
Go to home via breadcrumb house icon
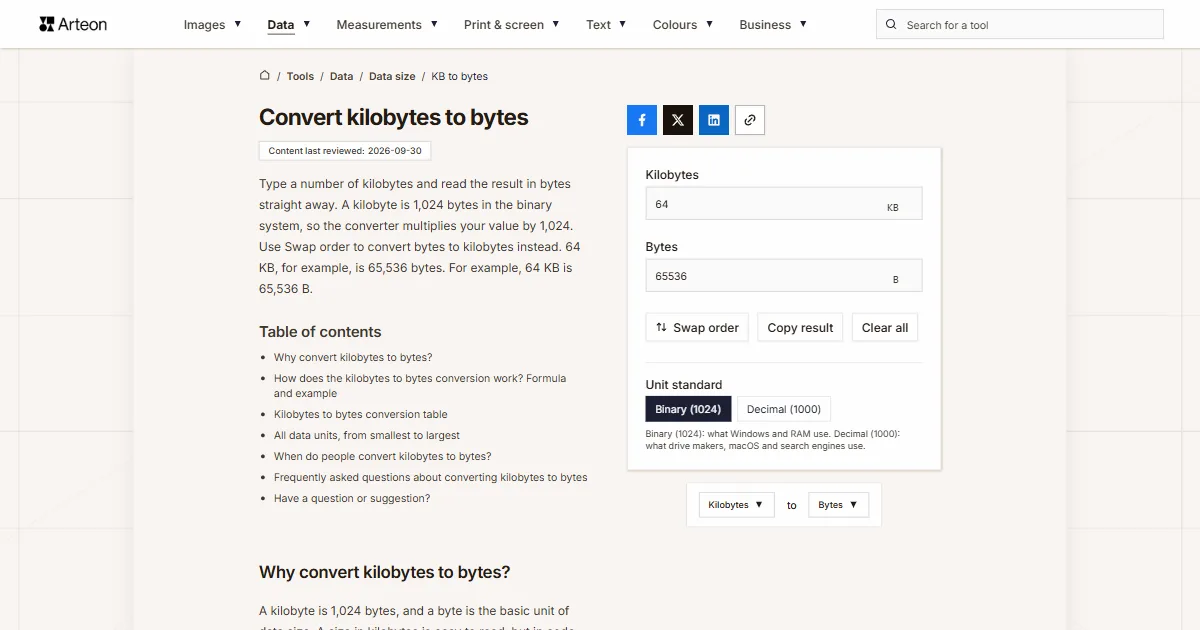click(265, 75)
